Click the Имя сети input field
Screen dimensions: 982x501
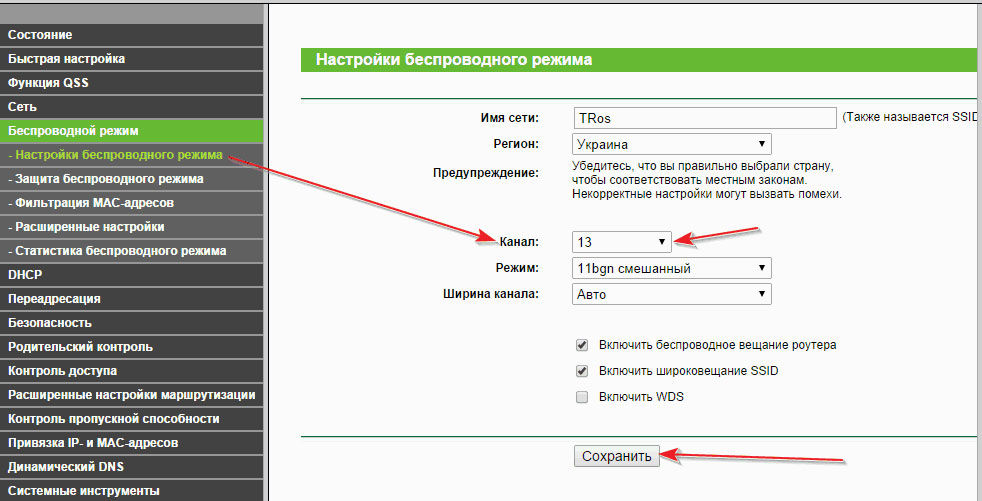pyautogui.click(x=705, y=118)
